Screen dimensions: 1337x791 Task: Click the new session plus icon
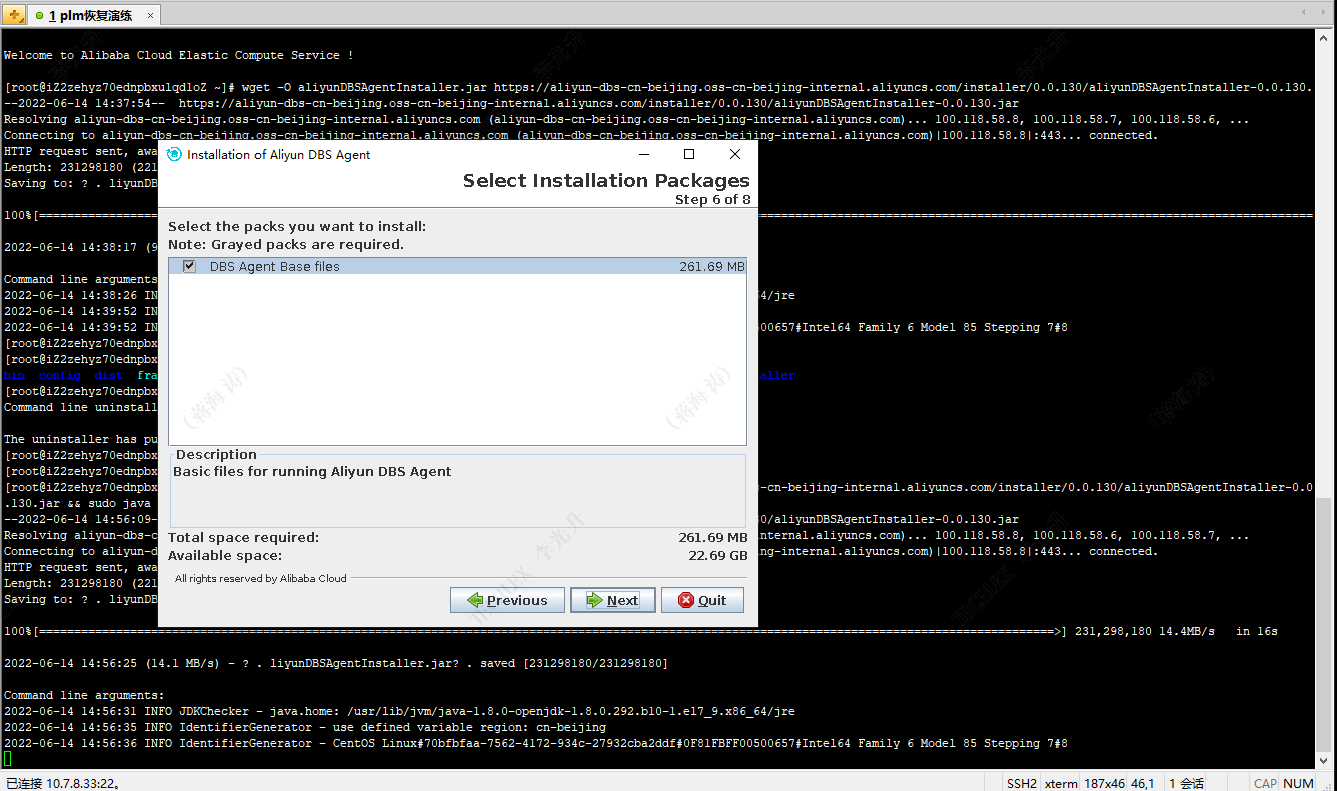[14, 15]
